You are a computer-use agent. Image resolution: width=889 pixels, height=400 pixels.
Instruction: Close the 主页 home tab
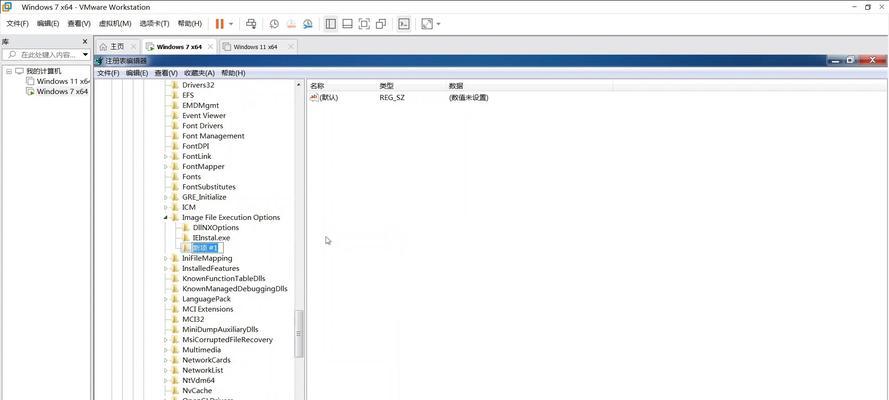click(x=133, y=46)
